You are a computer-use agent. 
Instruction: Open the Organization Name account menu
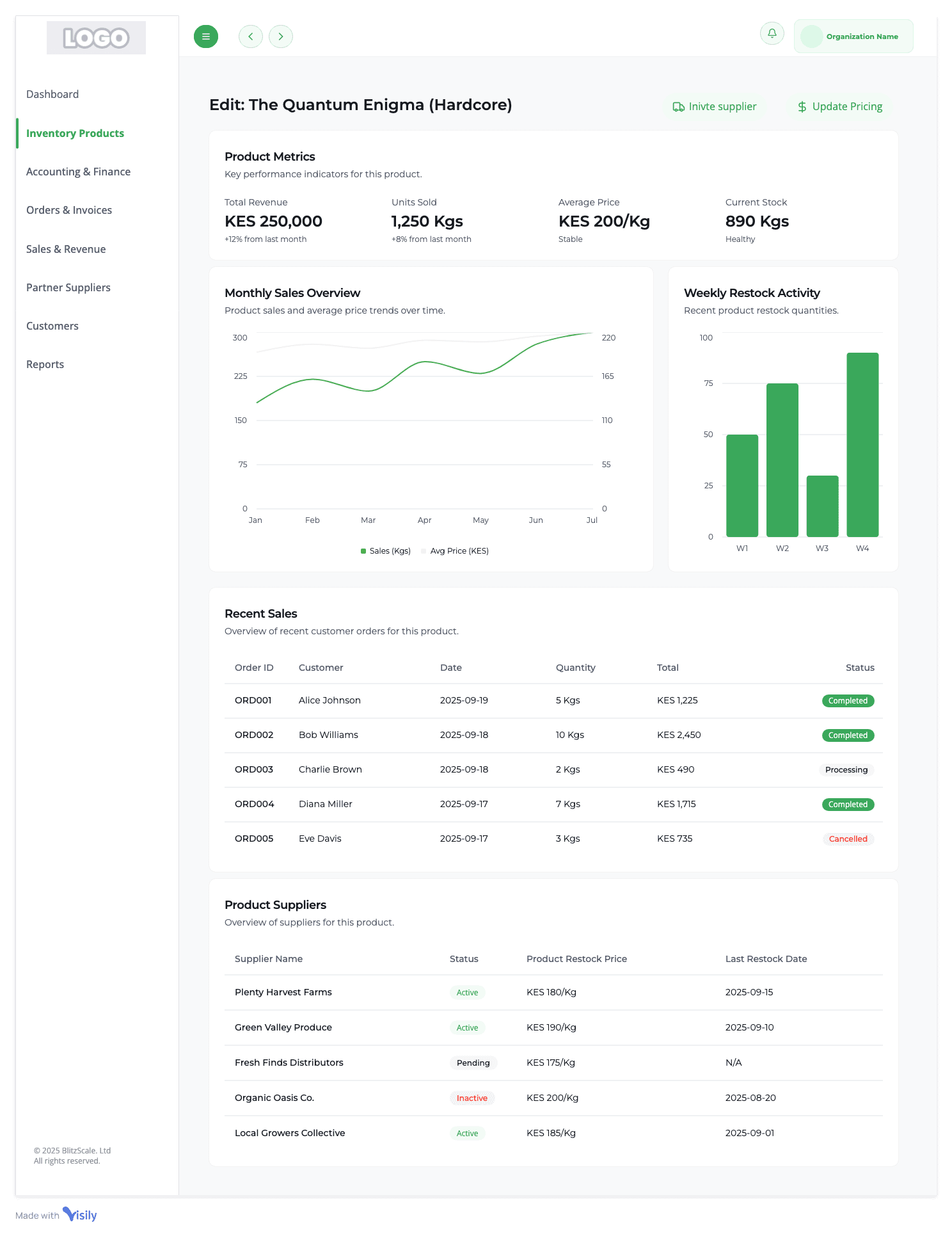click(x=853, y=36)
